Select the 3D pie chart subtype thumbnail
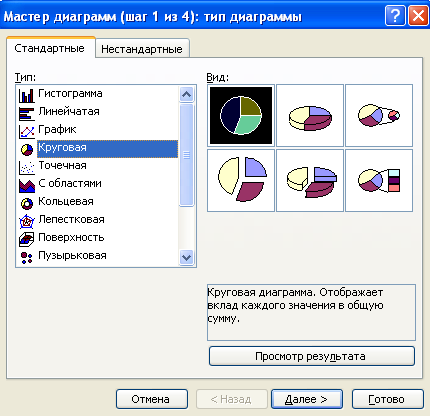This screenshot has height=416, width=430. click(310, 115)
